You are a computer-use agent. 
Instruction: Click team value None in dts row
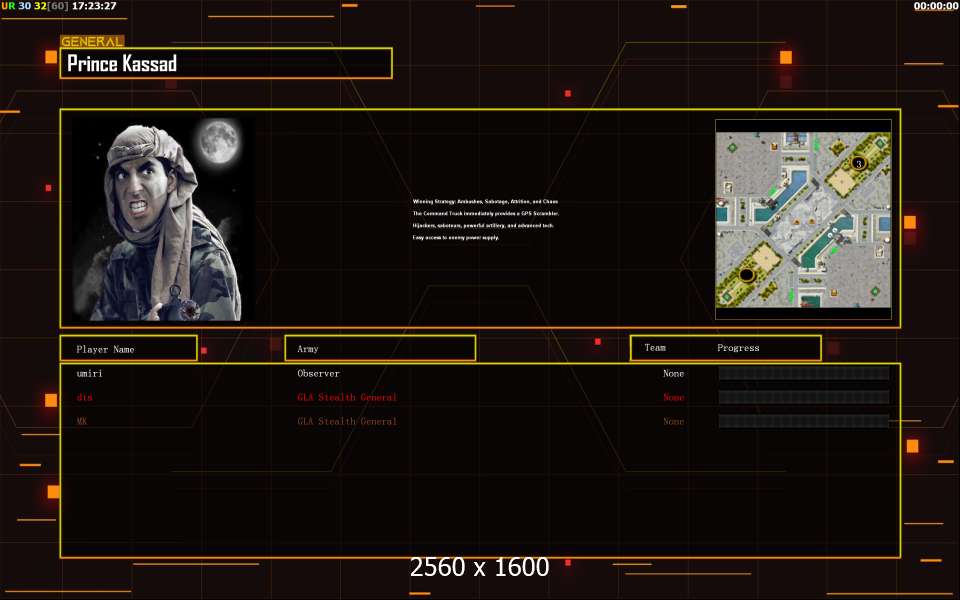pos(673,397)
